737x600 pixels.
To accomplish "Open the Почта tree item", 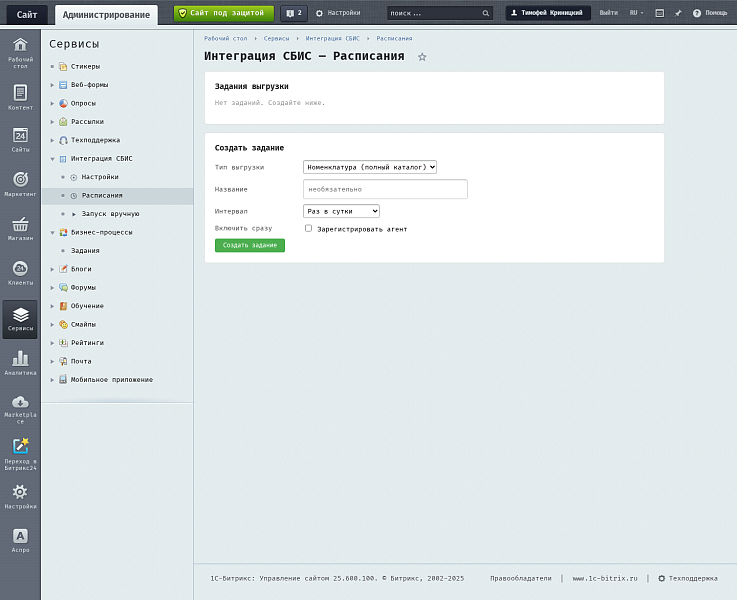I will pyautogui.click(x=81, y=361).
